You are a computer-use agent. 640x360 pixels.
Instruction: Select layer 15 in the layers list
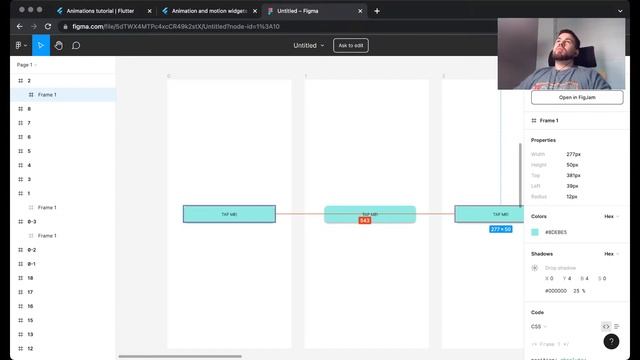[x=63, y=320]
